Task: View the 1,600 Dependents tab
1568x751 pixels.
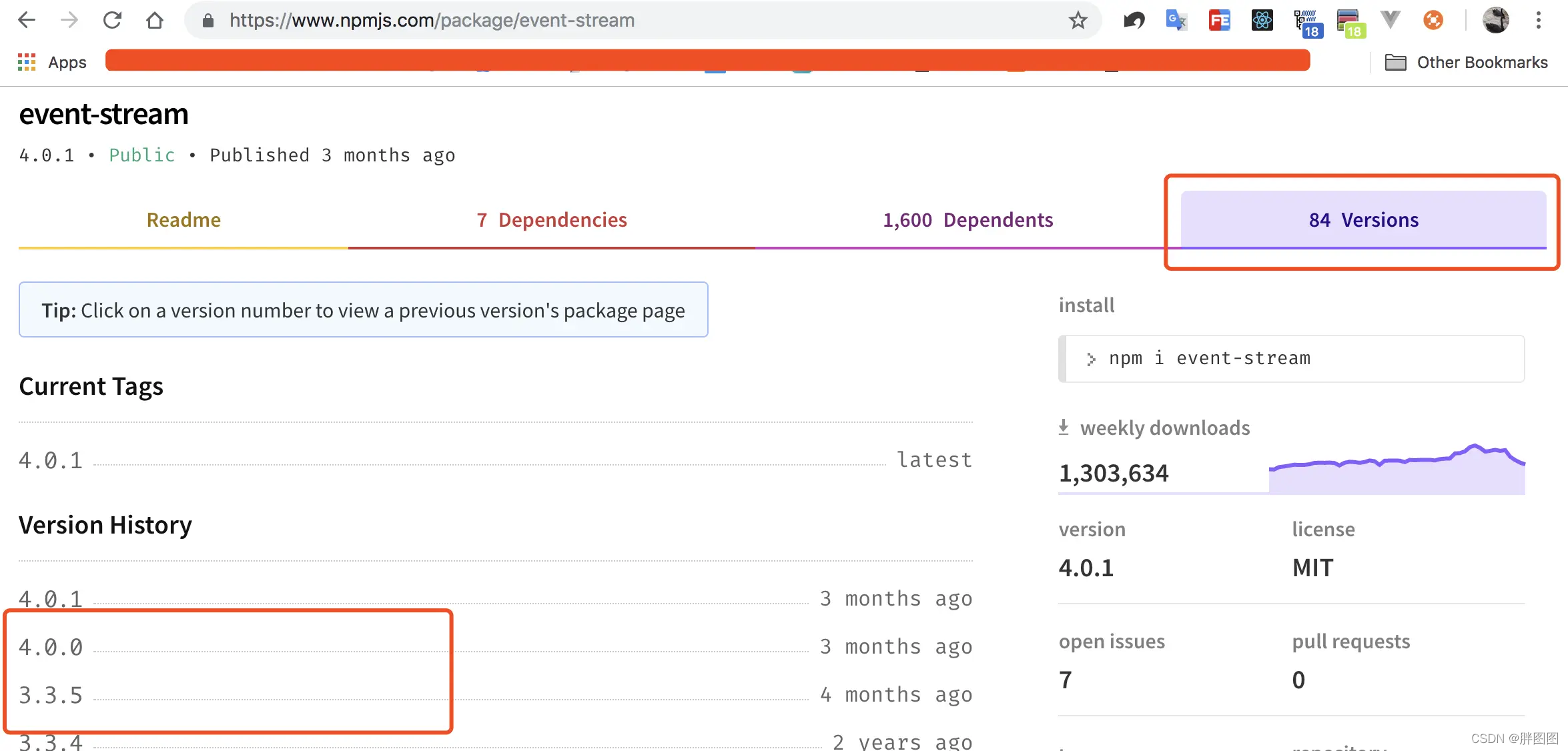Action: tap(967, 220)
